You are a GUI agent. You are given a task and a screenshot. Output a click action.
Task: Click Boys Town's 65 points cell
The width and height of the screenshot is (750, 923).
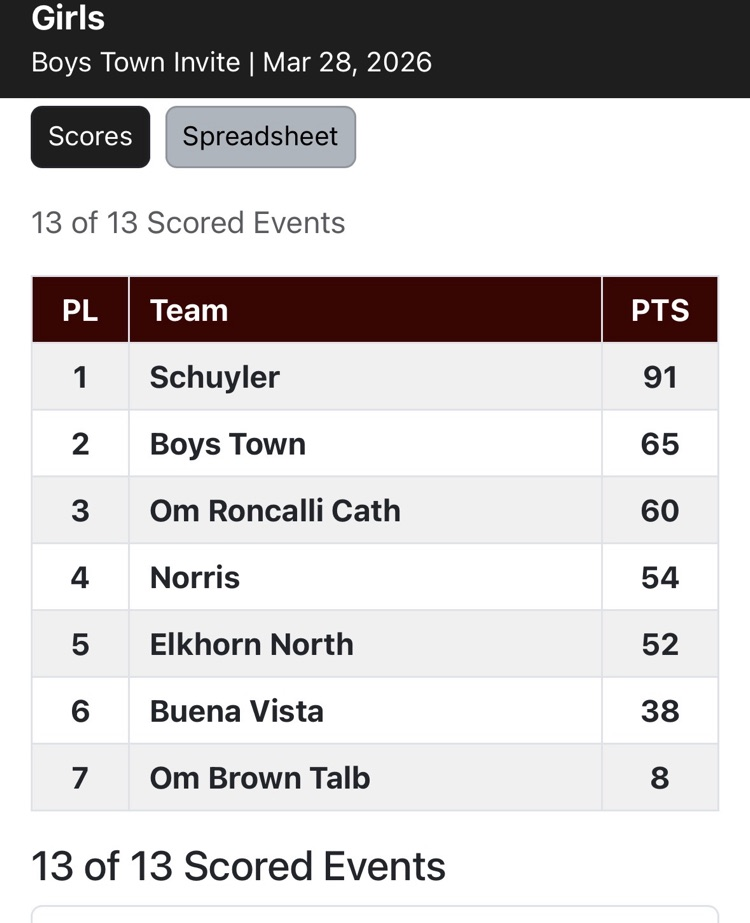660,444
